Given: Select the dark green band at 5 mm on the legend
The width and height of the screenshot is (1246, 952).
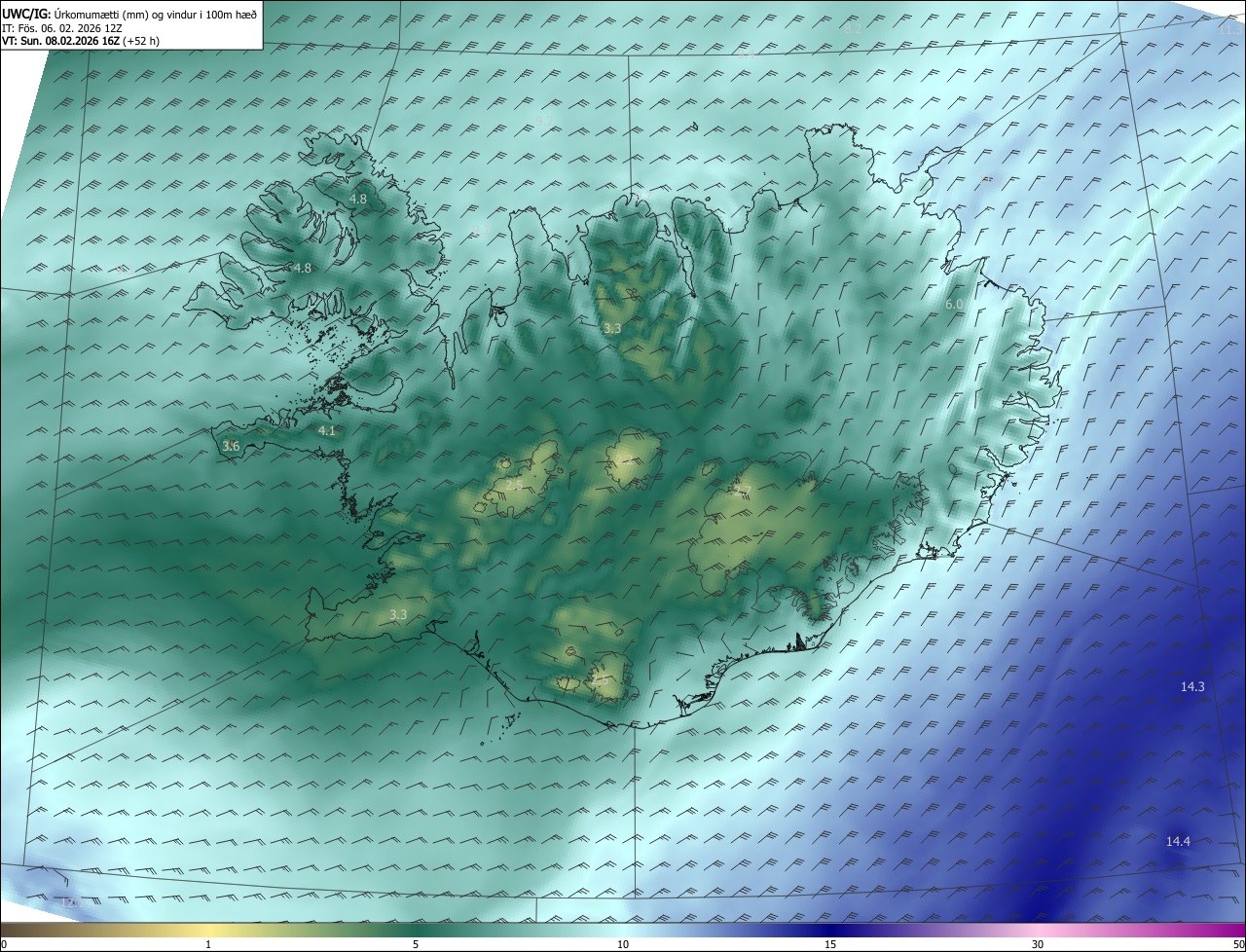Looking at the screenshot, I should click(416, 930).
